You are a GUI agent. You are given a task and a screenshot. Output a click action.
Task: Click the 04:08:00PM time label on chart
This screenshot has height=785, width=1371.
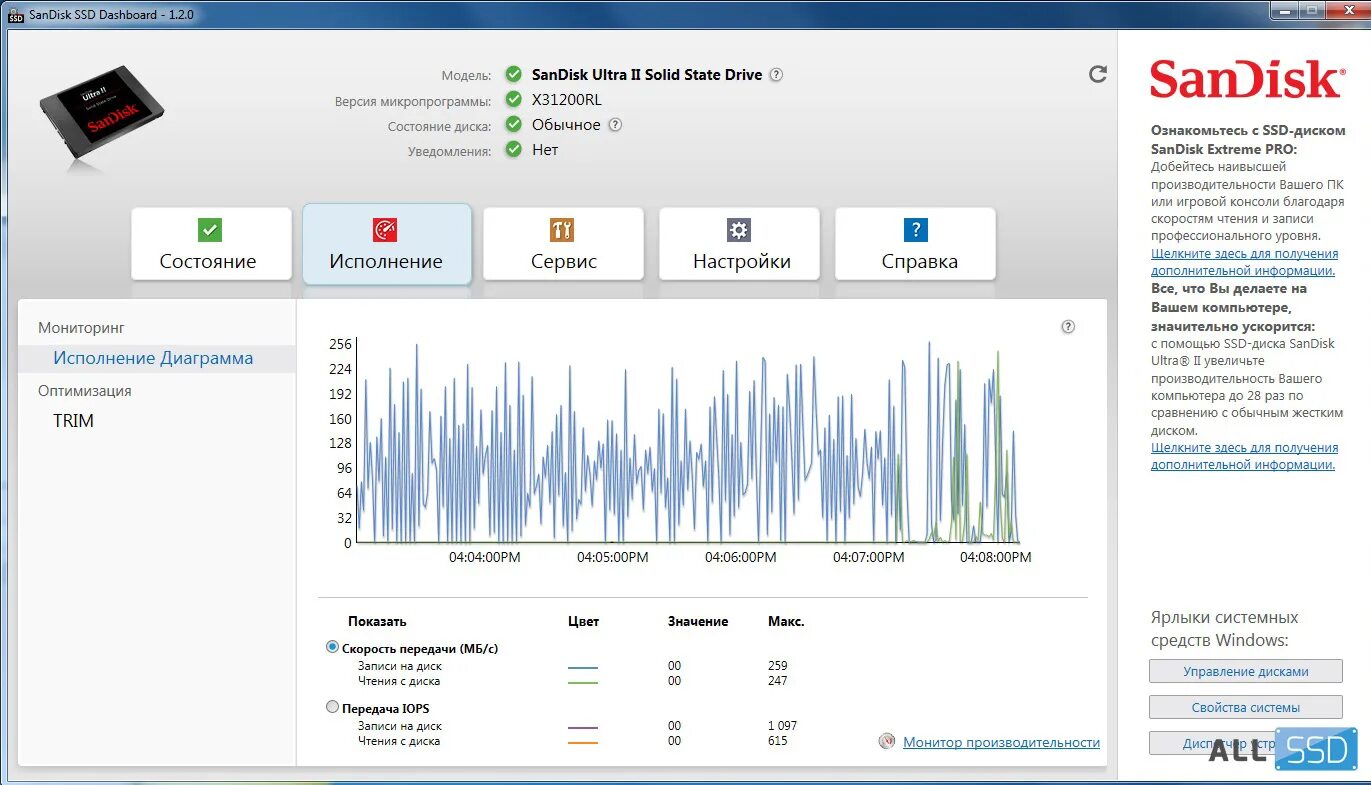(996, 557)
